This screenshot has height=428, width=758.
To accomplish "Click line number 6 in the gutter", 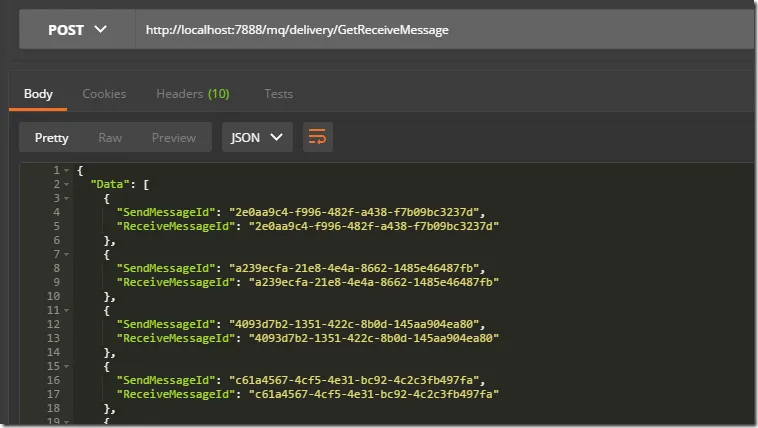I will pos(57,240).
